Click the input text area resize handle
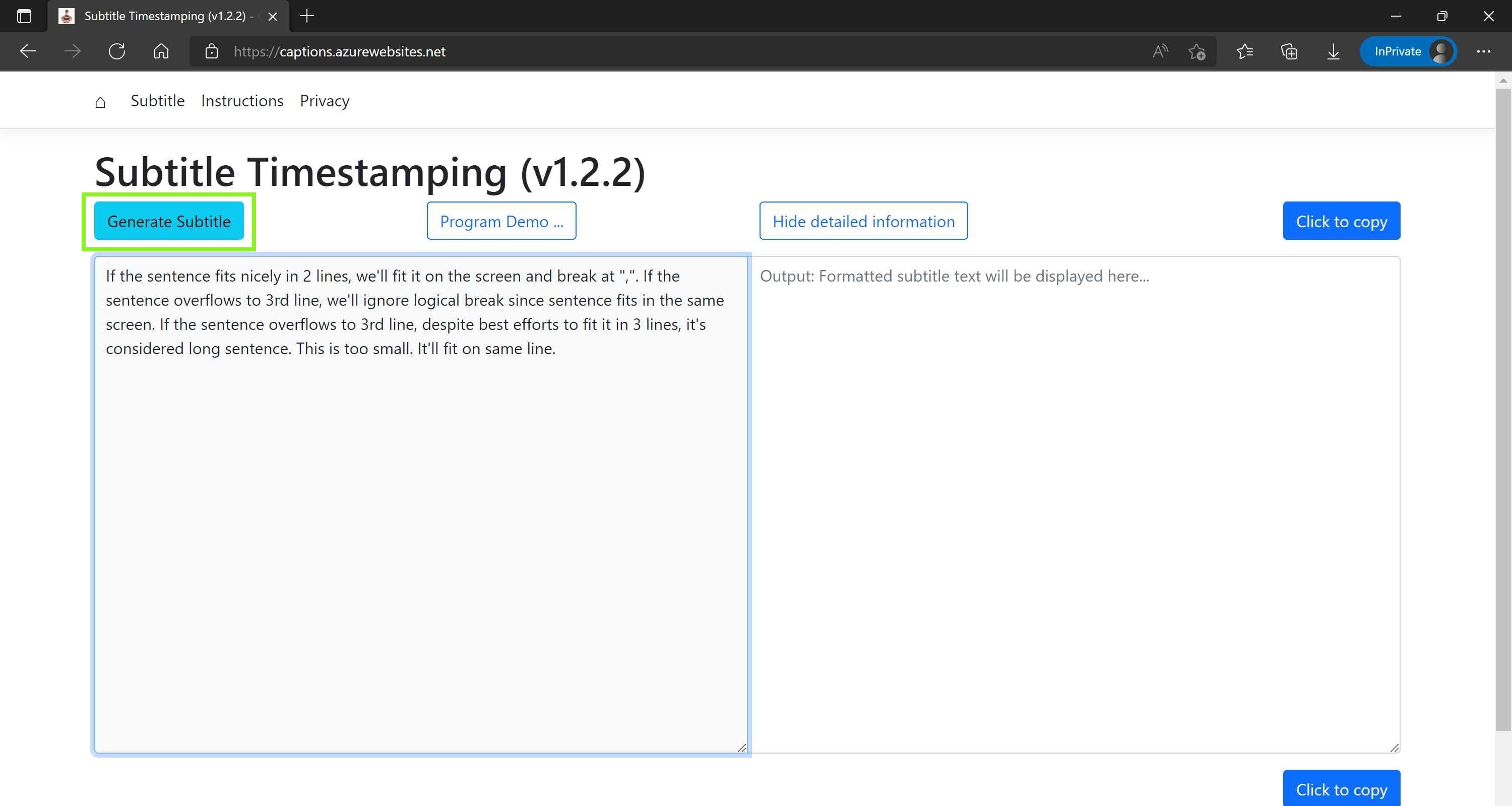The width and height of the screenshot is (1512, 806). click(742, 748)
